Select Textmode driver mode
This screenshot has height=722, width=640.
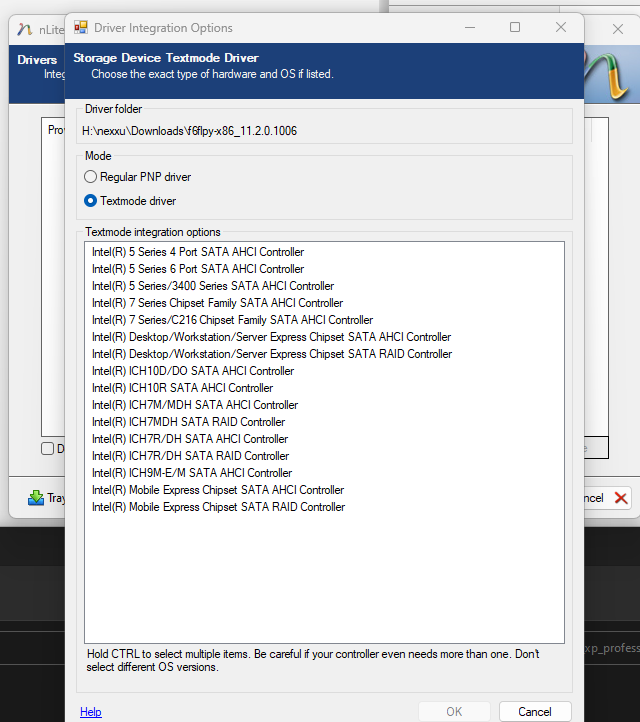pos(130,201)
